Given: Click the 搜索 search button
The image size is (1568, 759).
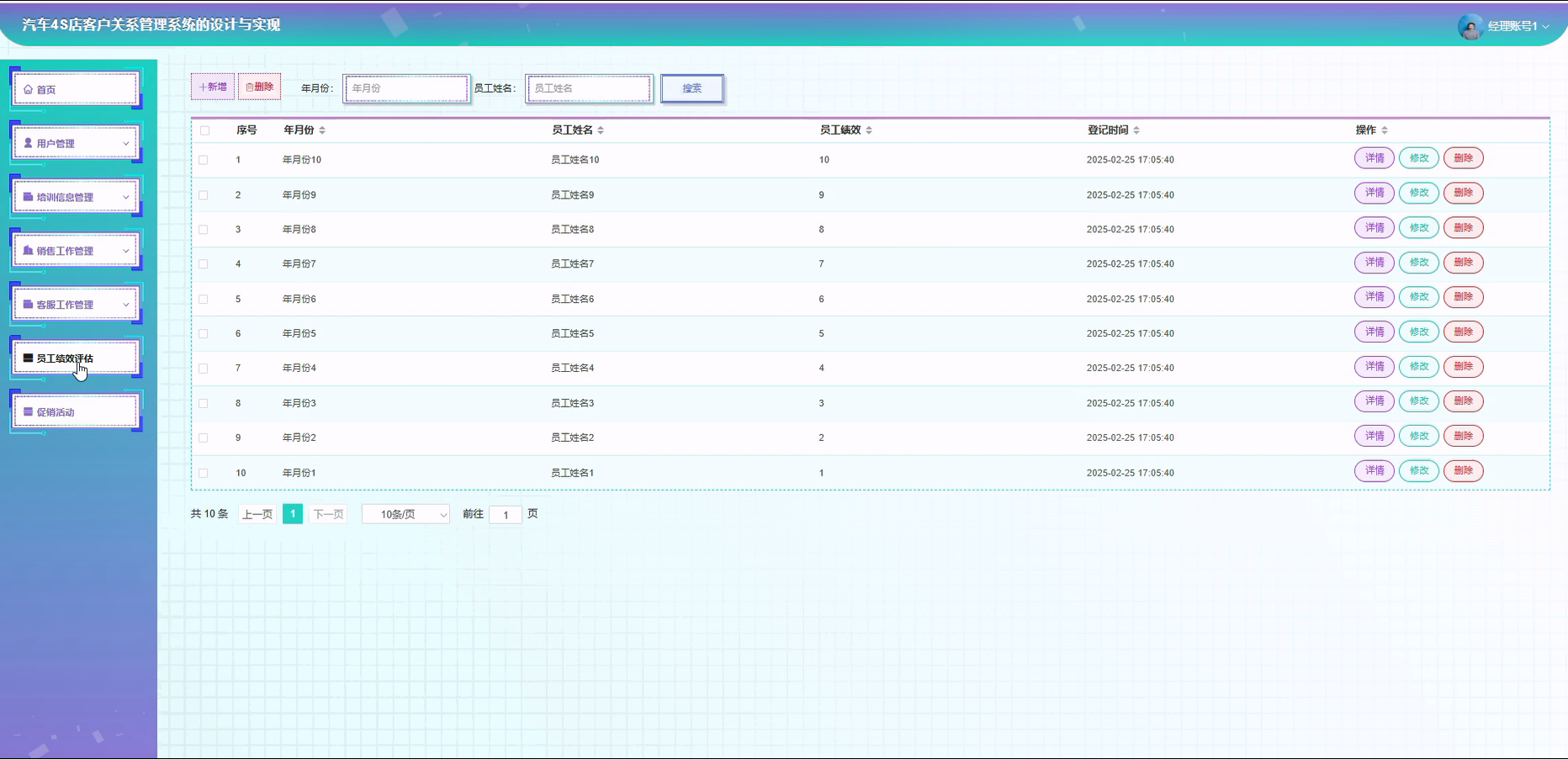Looking at the screenshot, I should (x=692, y=88).
